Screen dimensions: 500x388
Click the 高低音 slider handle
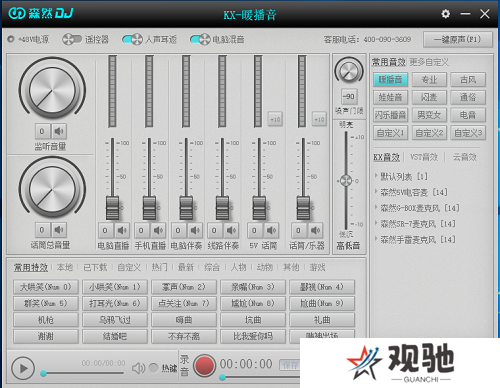coord(346,181)
